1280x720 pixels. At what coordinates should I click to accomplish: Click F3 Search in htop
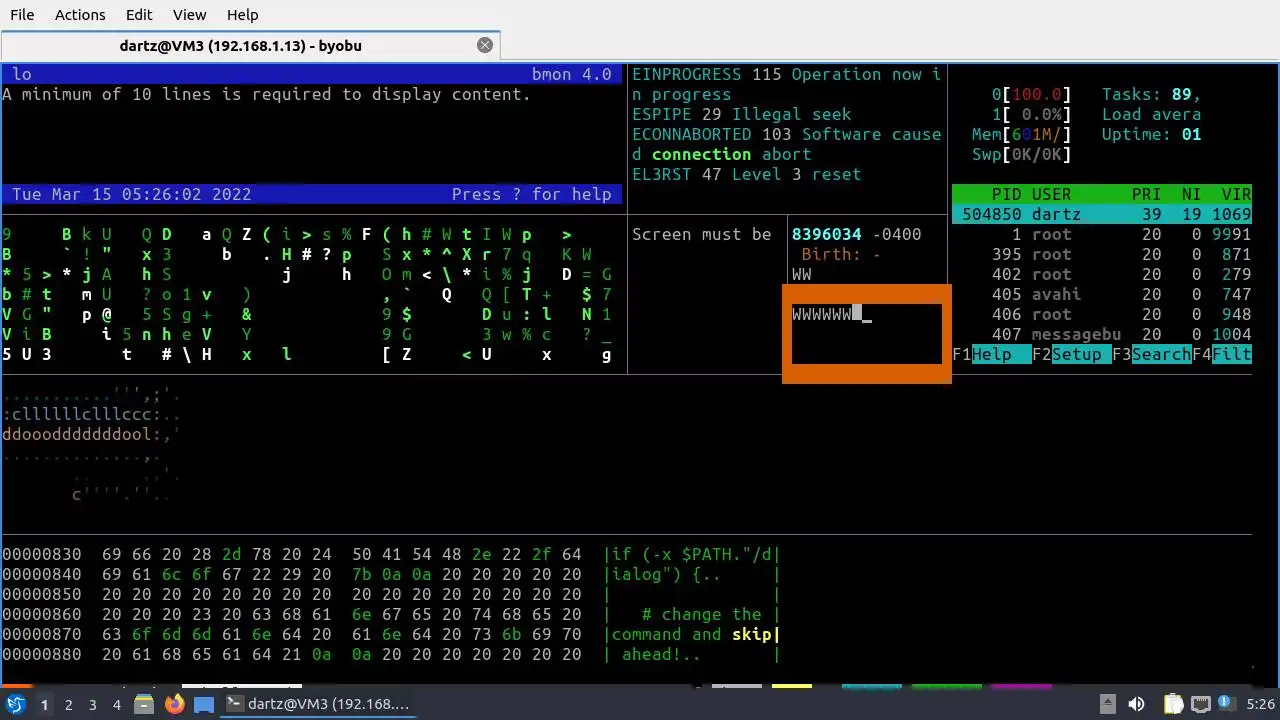pyautogui.click(x=1151, y=354)
